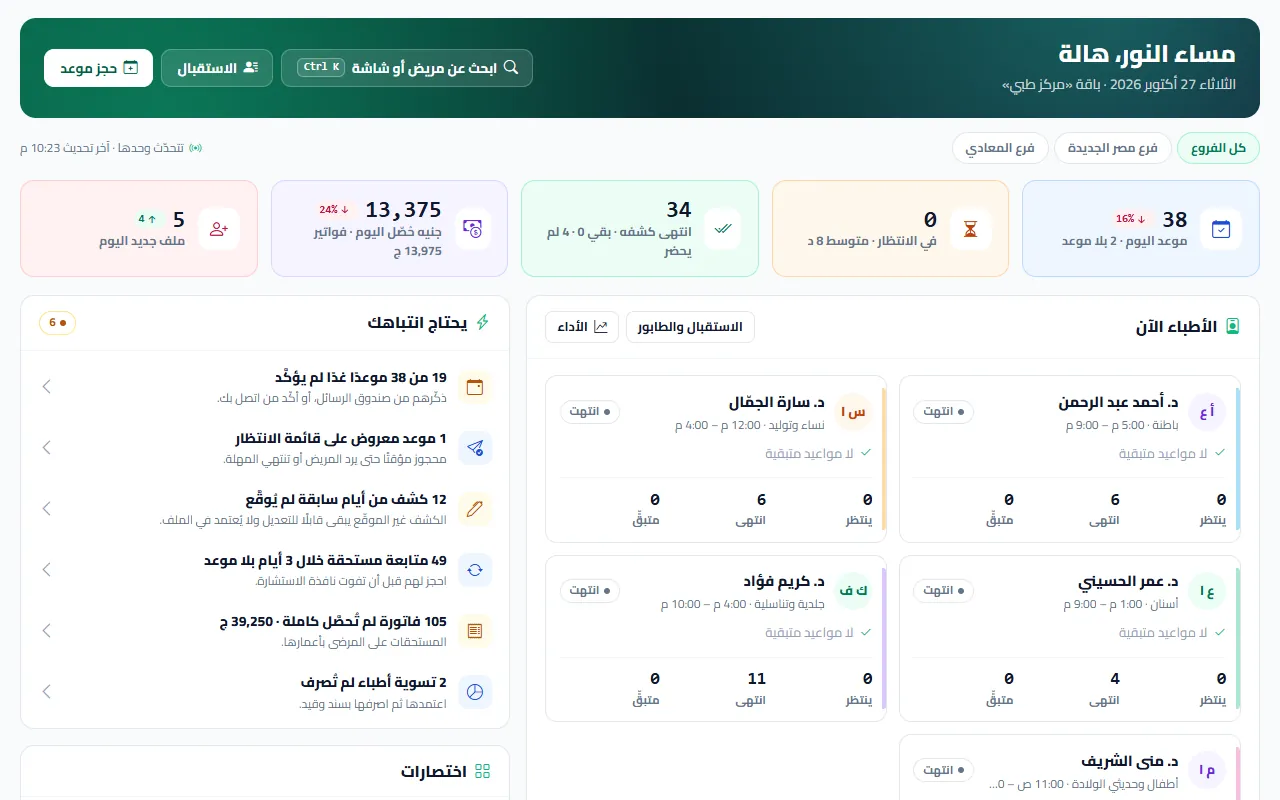Click the "انتهت" status badge for د. سارة الجمّال
Image resolution: width=1280 pixels, height=800 pixels.
point(590,412)
